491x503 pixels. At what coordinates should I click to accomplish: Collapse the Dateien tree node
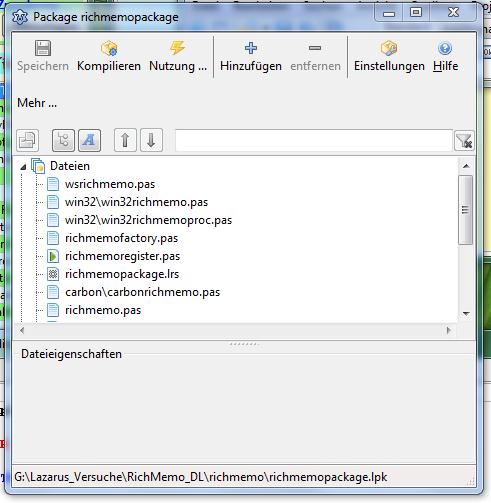point(23,167)
